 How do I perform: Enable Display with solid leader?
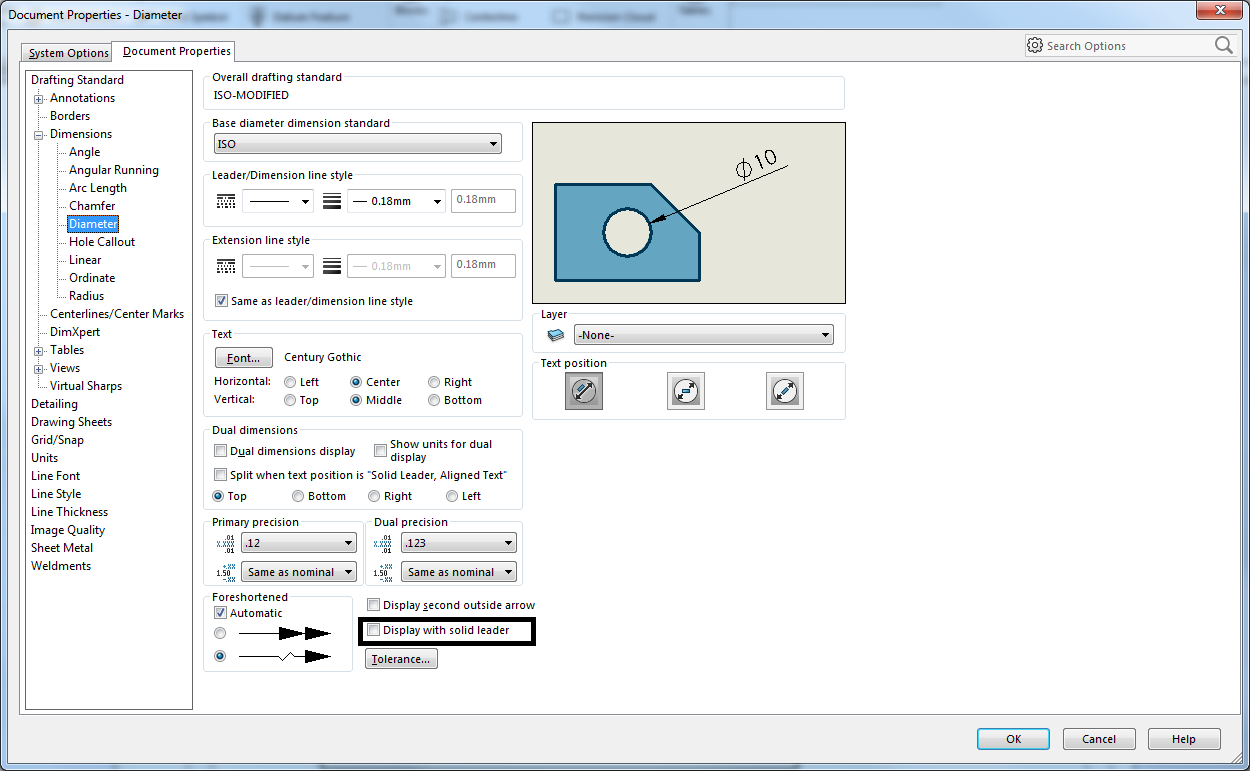[x=374, y=631]
